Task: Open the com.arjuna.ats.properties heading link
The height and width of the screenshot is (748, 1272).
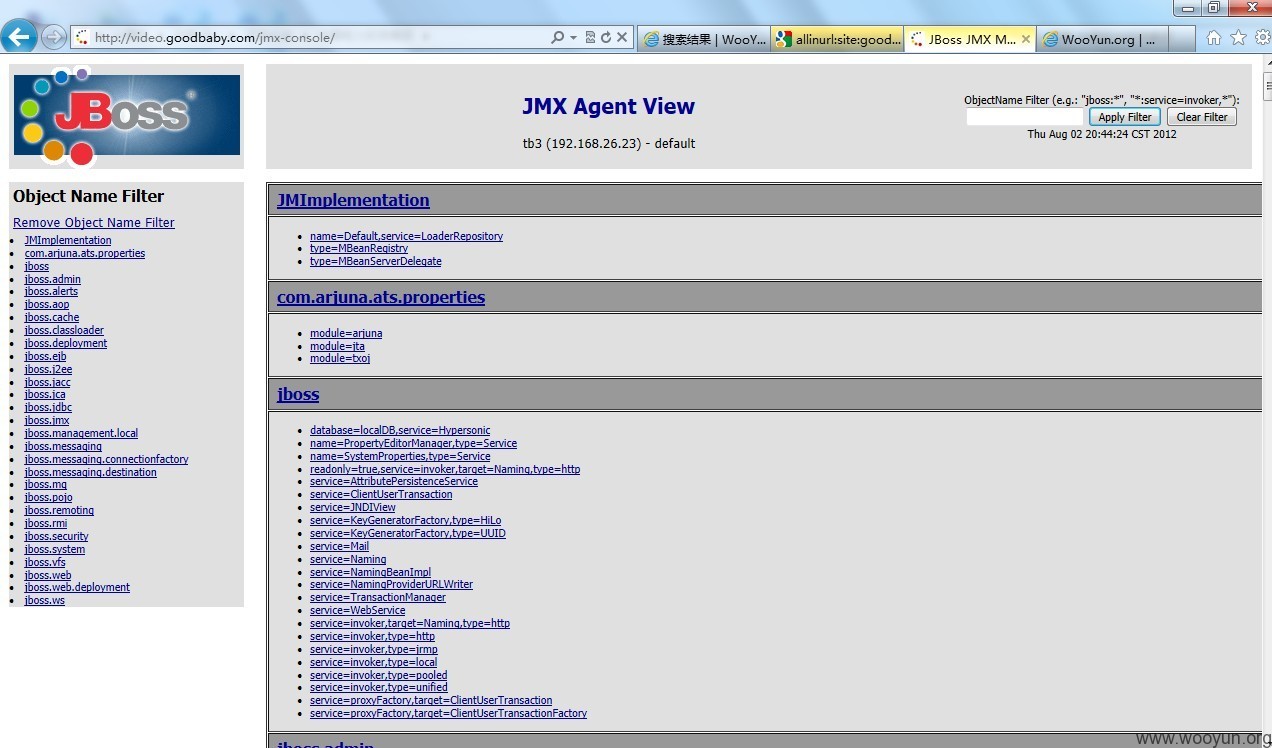Action: click(x=381, y=297)
